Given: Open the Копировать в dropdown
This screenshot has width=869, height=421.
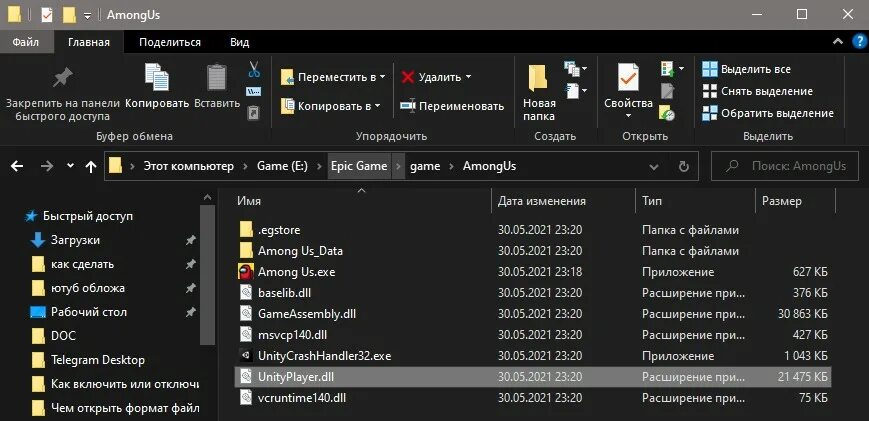Looking at the screenshot, I should click(x=377, y=105).
